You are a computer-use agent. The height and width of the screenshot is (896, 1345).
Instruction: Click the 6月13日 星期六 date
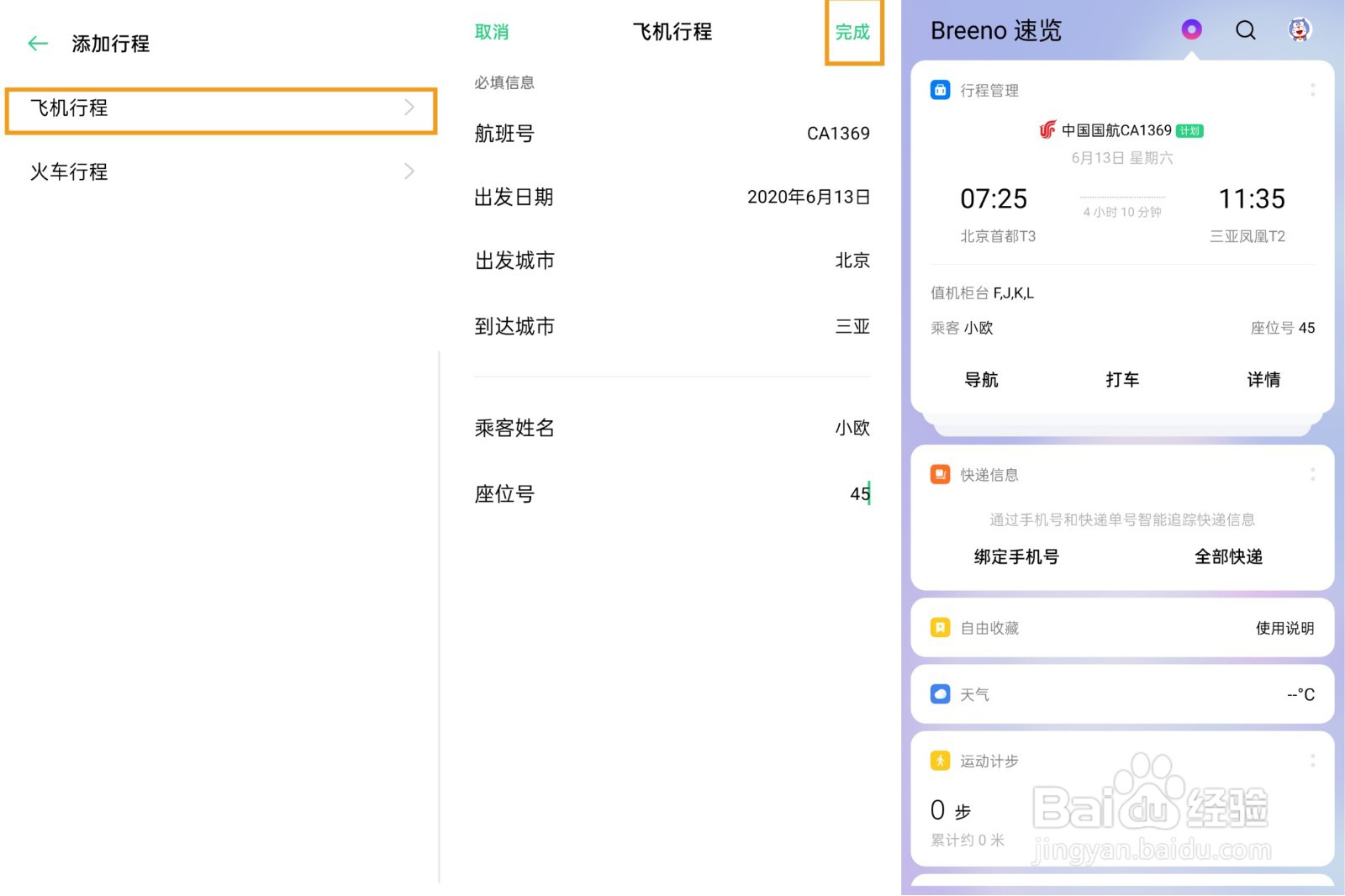[x=1121, y=158]
